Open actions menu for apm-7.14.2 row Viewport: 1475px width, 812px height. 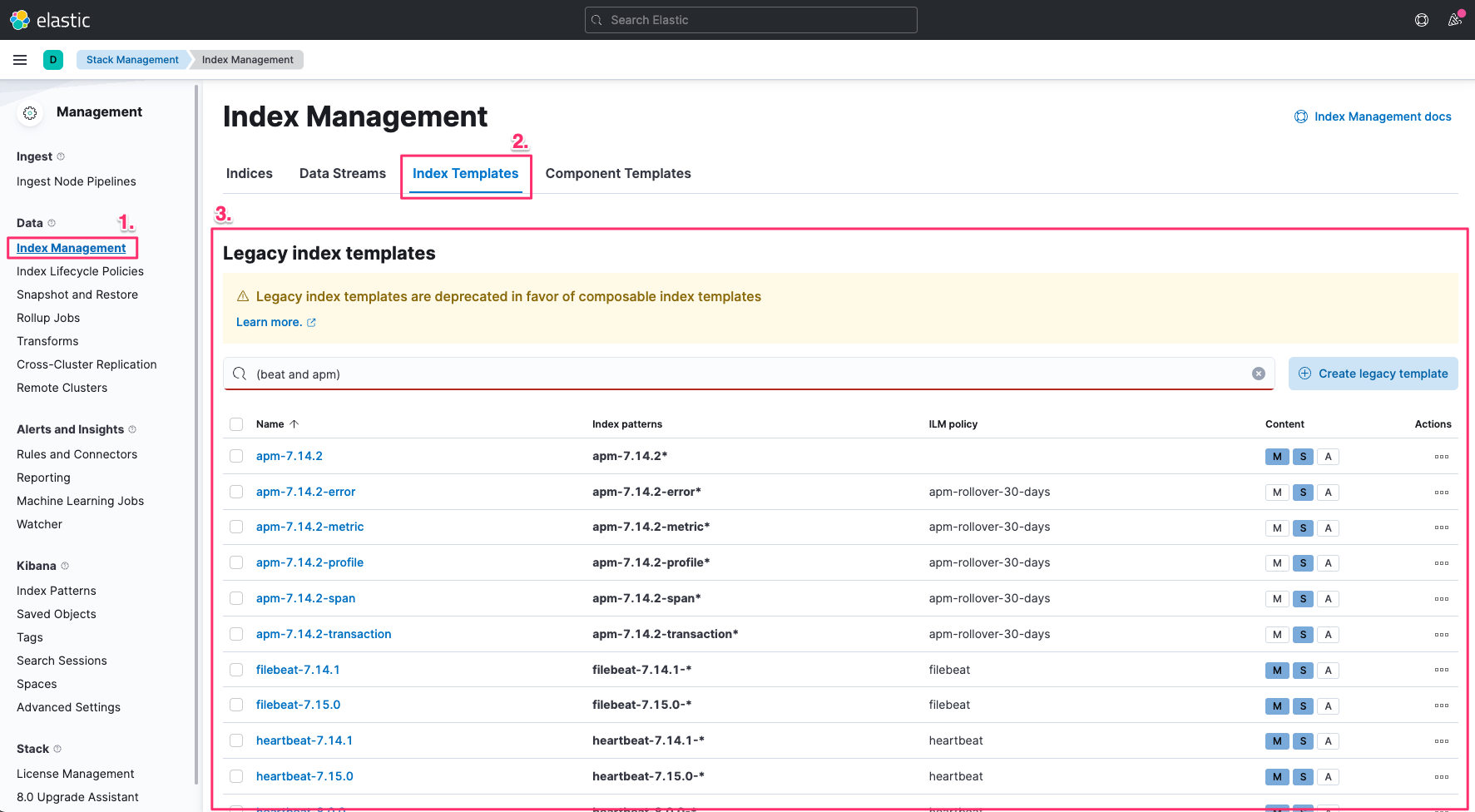click(x=1442, y=457)
